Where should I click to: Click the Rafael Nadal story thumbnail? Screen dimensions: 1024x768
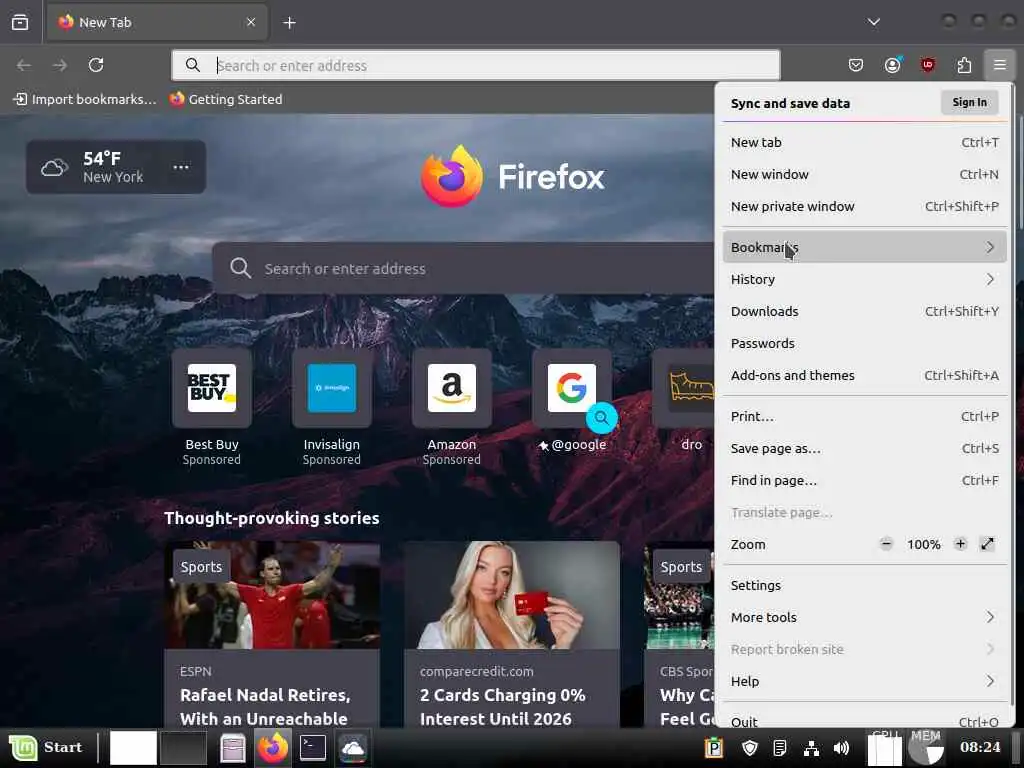pos(272,595)
